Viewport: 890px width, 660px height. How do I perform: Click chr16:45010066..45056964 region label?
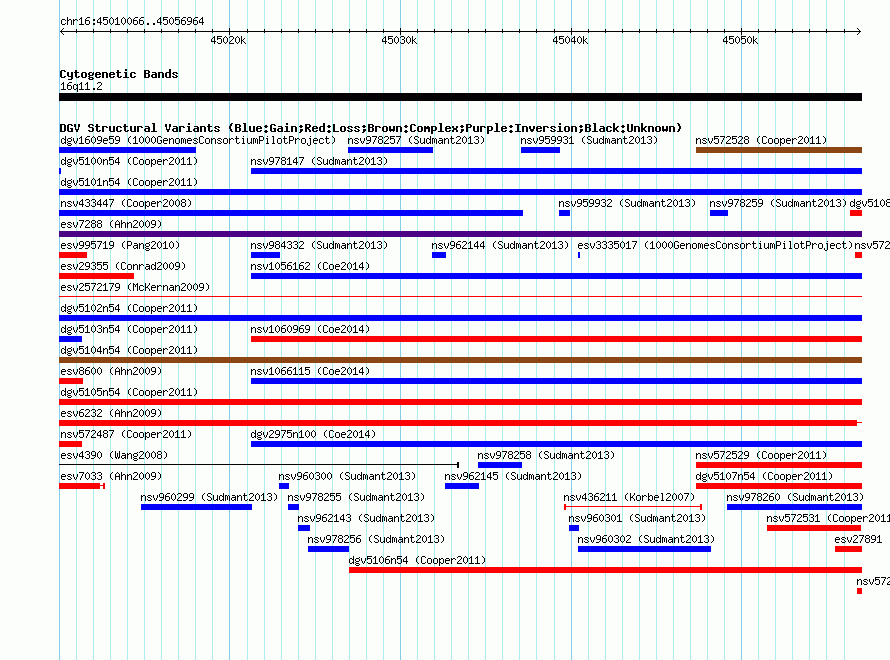(x=132, y=21)
